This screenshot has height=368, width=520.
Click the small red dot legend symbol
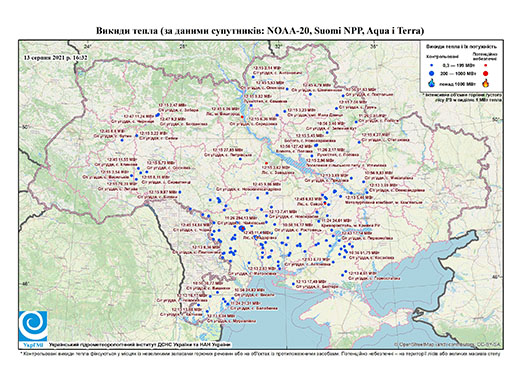pos(486,66)
